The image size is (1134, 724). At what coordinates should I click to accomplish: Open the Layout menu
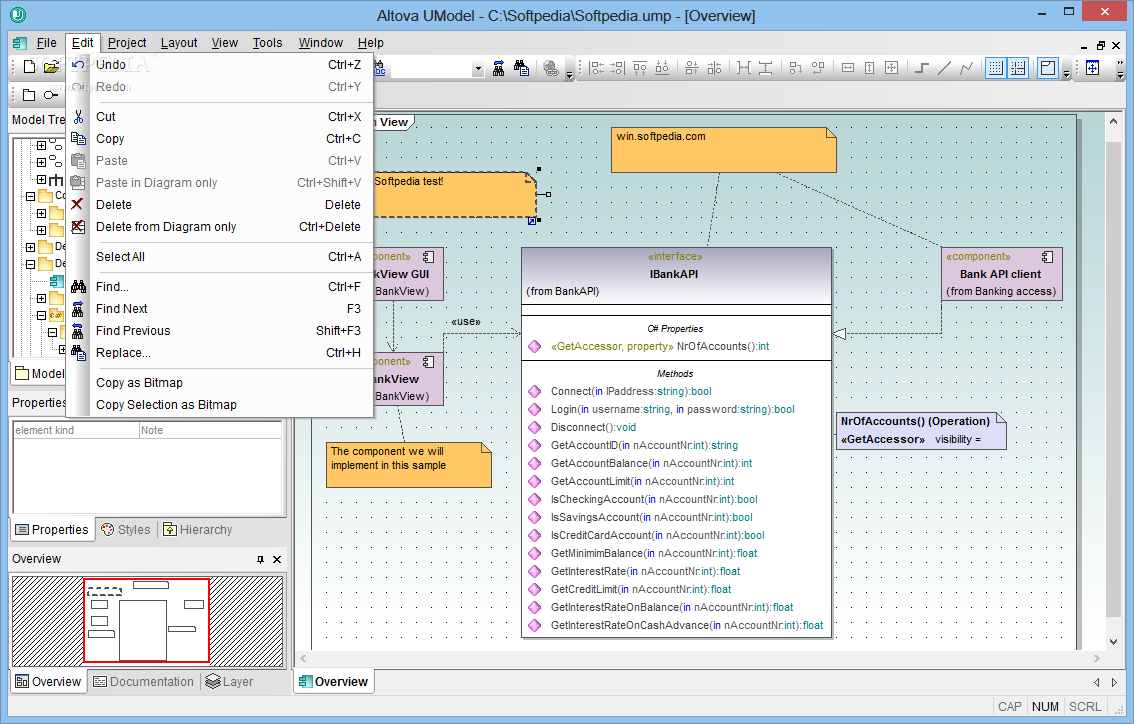(x=179, y=43)
